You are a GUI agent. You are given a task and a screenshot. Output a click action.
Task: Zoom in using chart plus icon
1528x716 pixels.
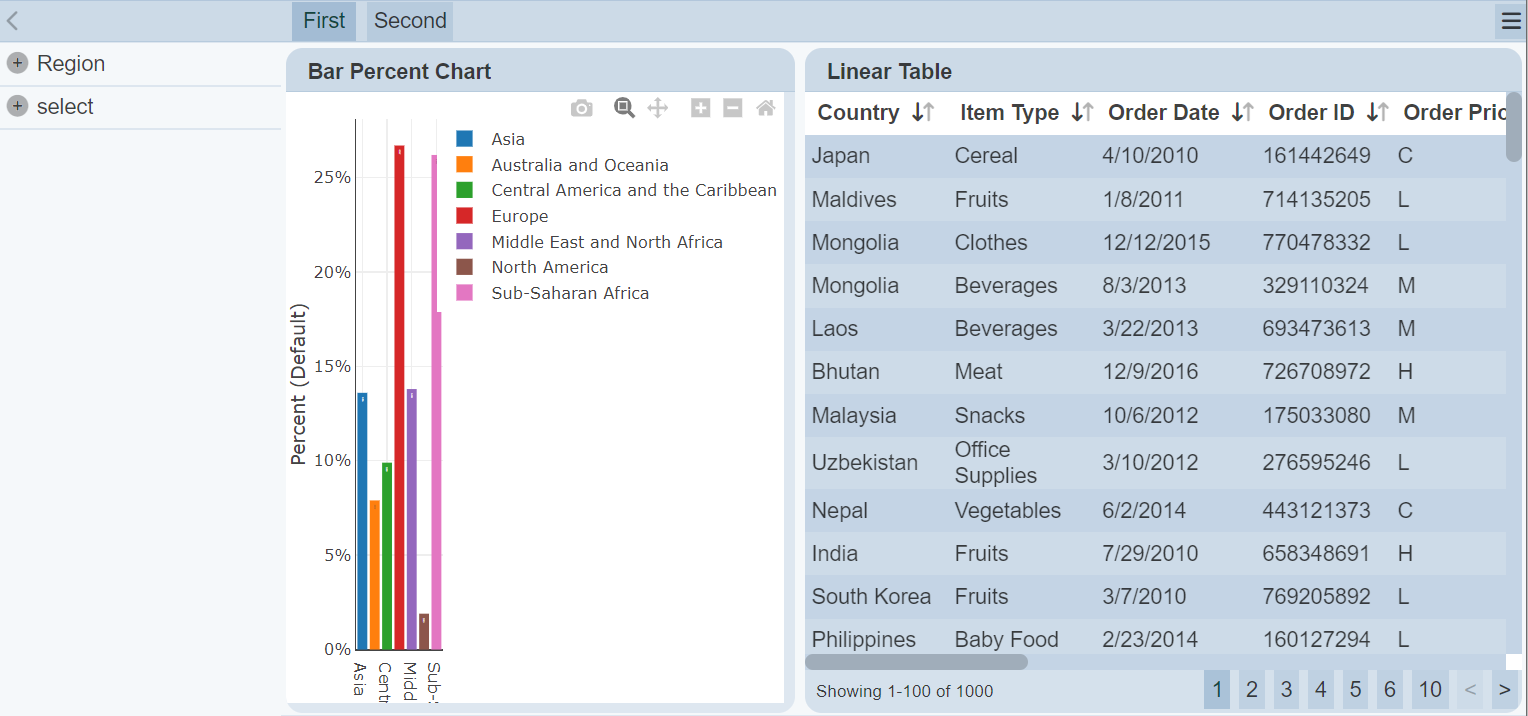tap(700, 108)
